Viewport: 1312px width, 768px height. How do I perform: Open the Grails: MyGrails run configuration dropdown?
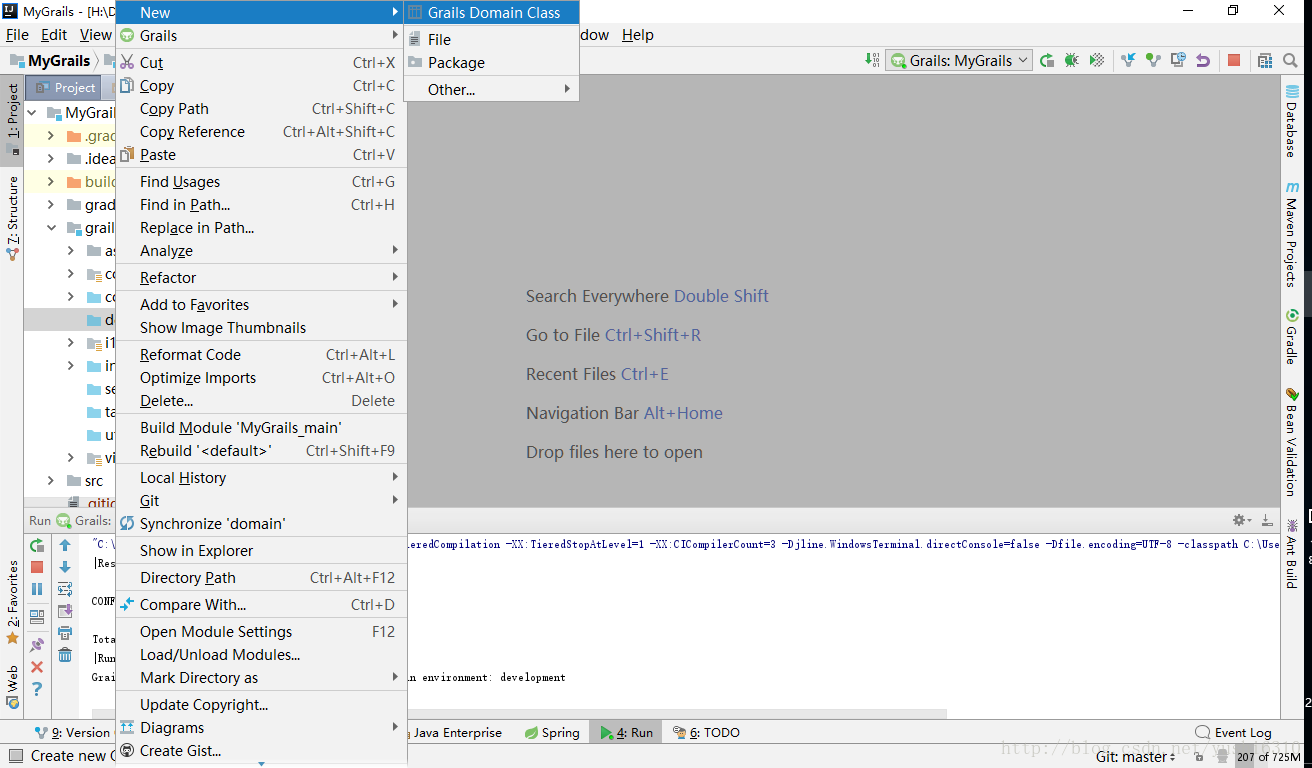[x=959, y=60]
